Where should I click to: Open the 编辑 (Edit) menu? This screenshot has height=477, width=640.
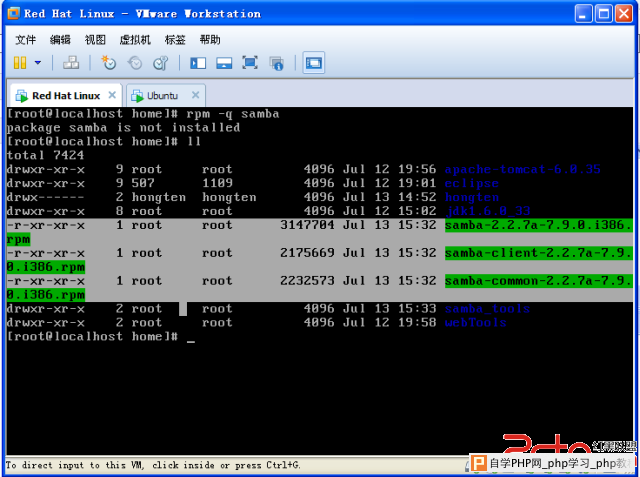pos(60,40)
